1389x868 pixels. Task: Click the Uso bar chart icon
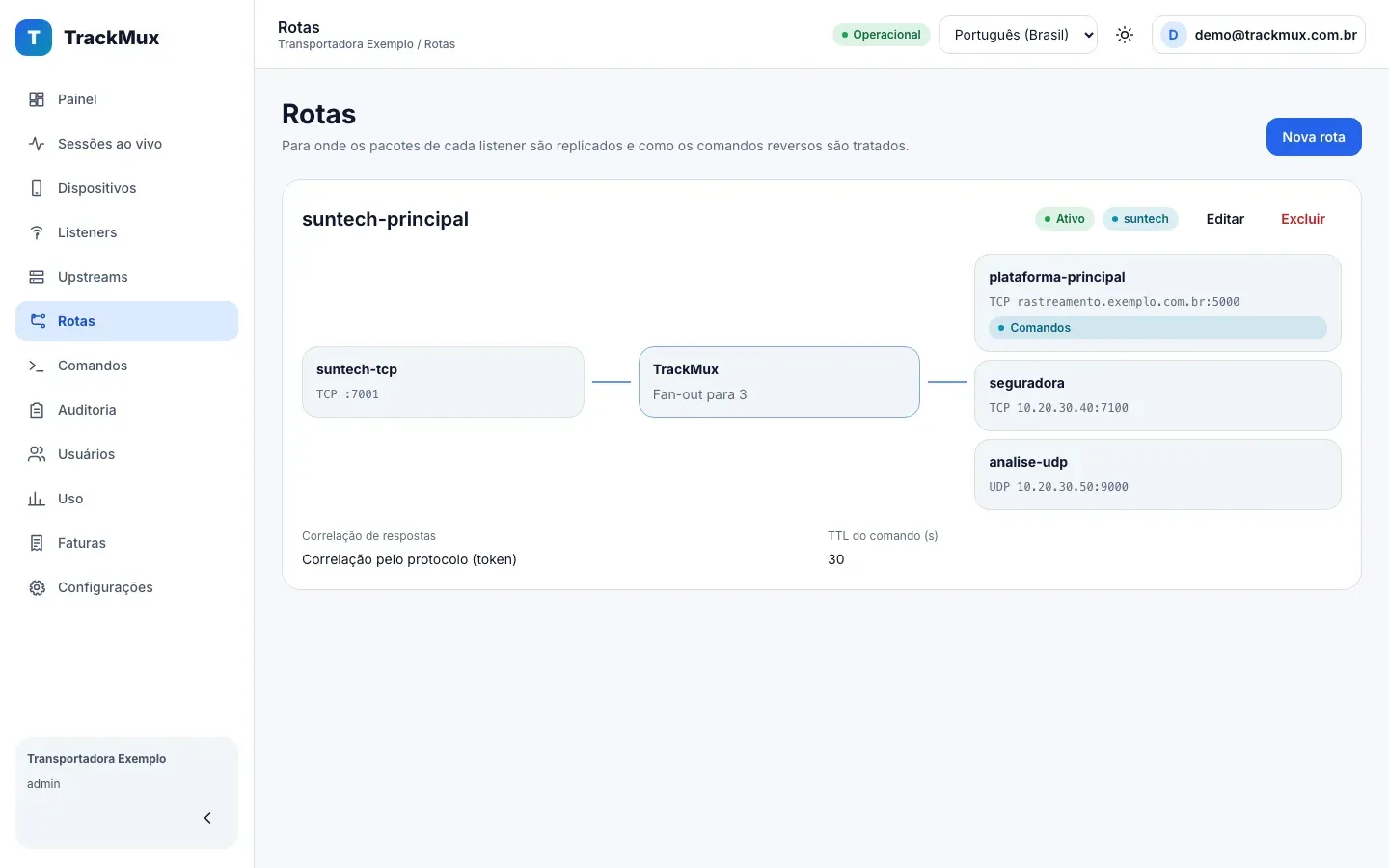[x=37, y=499]
